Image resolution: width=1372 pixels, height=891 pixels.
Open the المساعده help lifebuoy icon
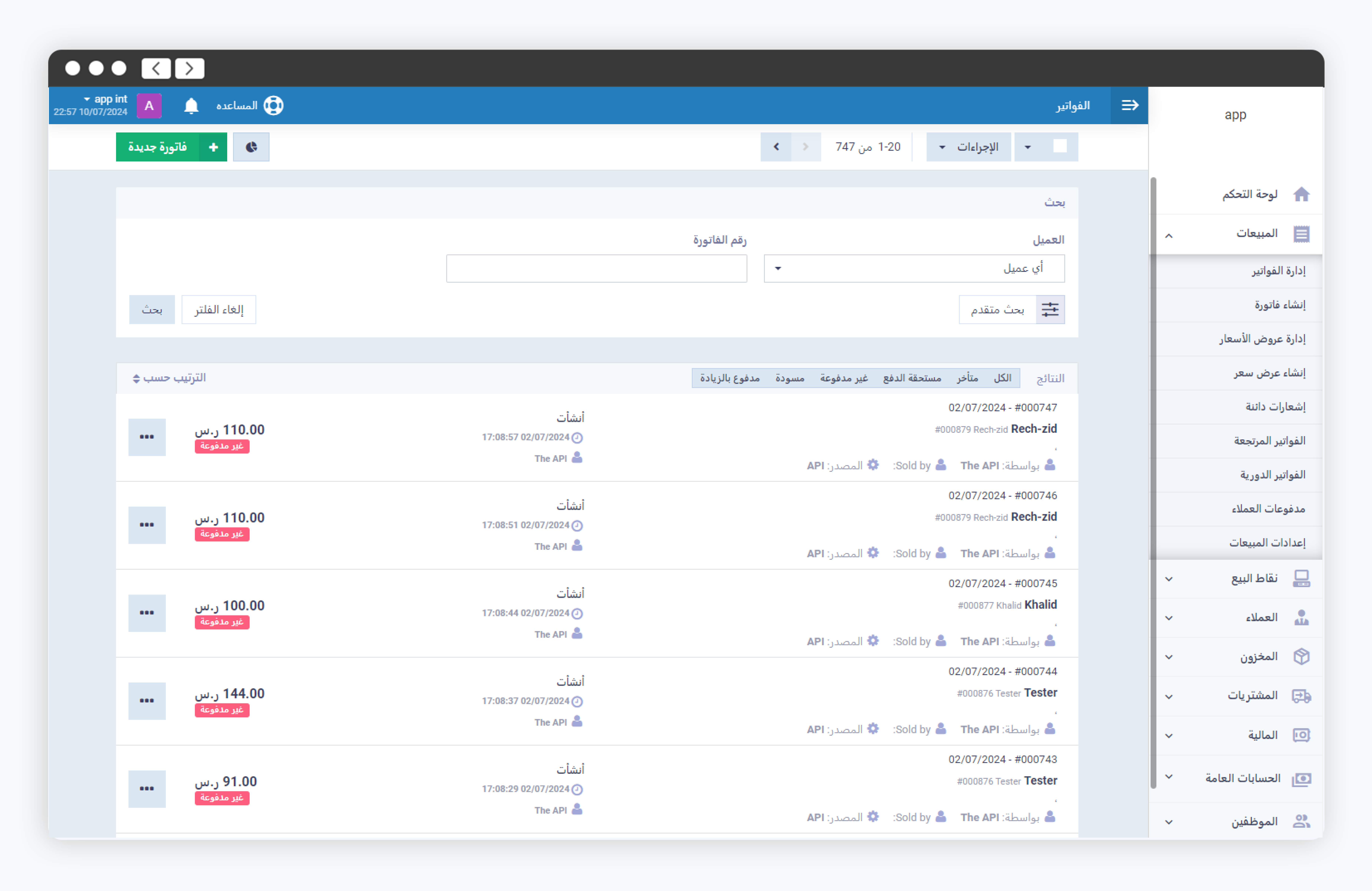pos(273,105)
